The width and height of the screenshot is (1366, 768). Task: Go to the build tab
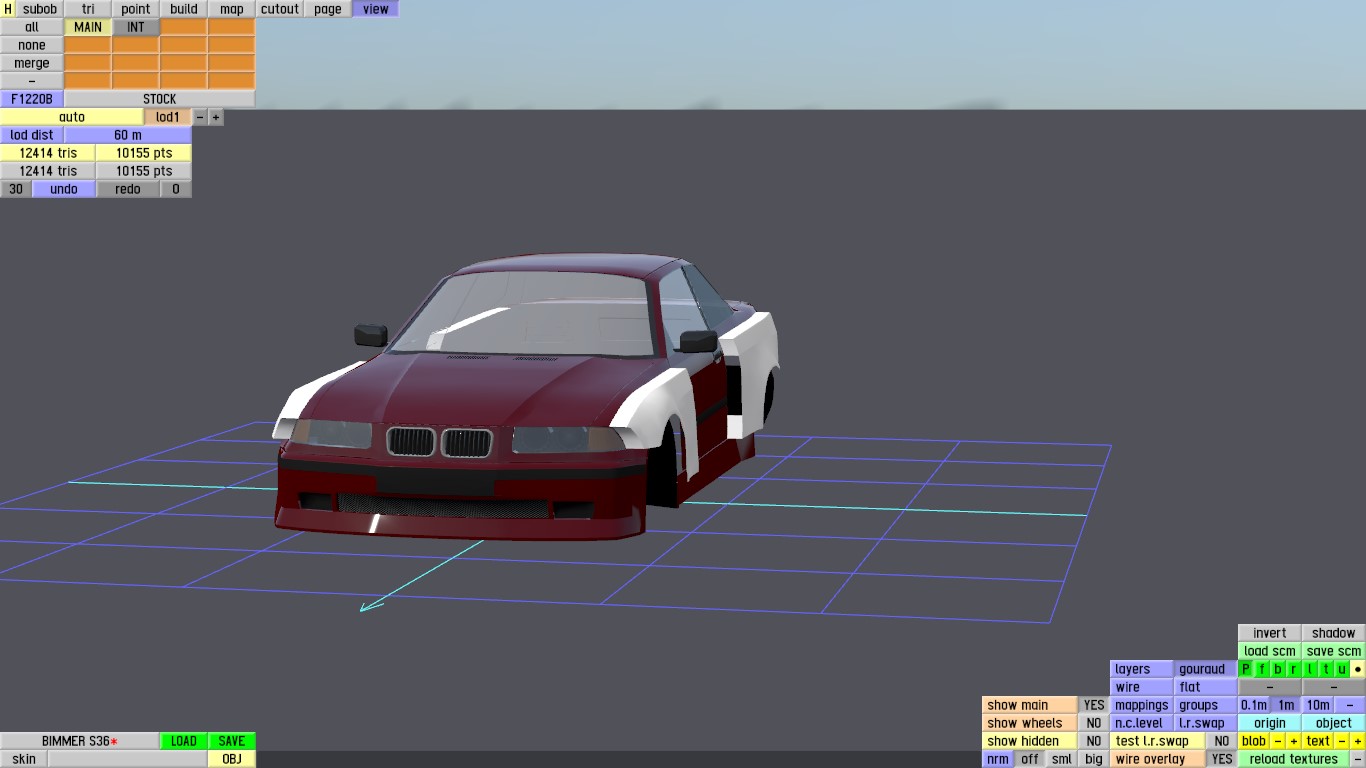coord(184,9)
